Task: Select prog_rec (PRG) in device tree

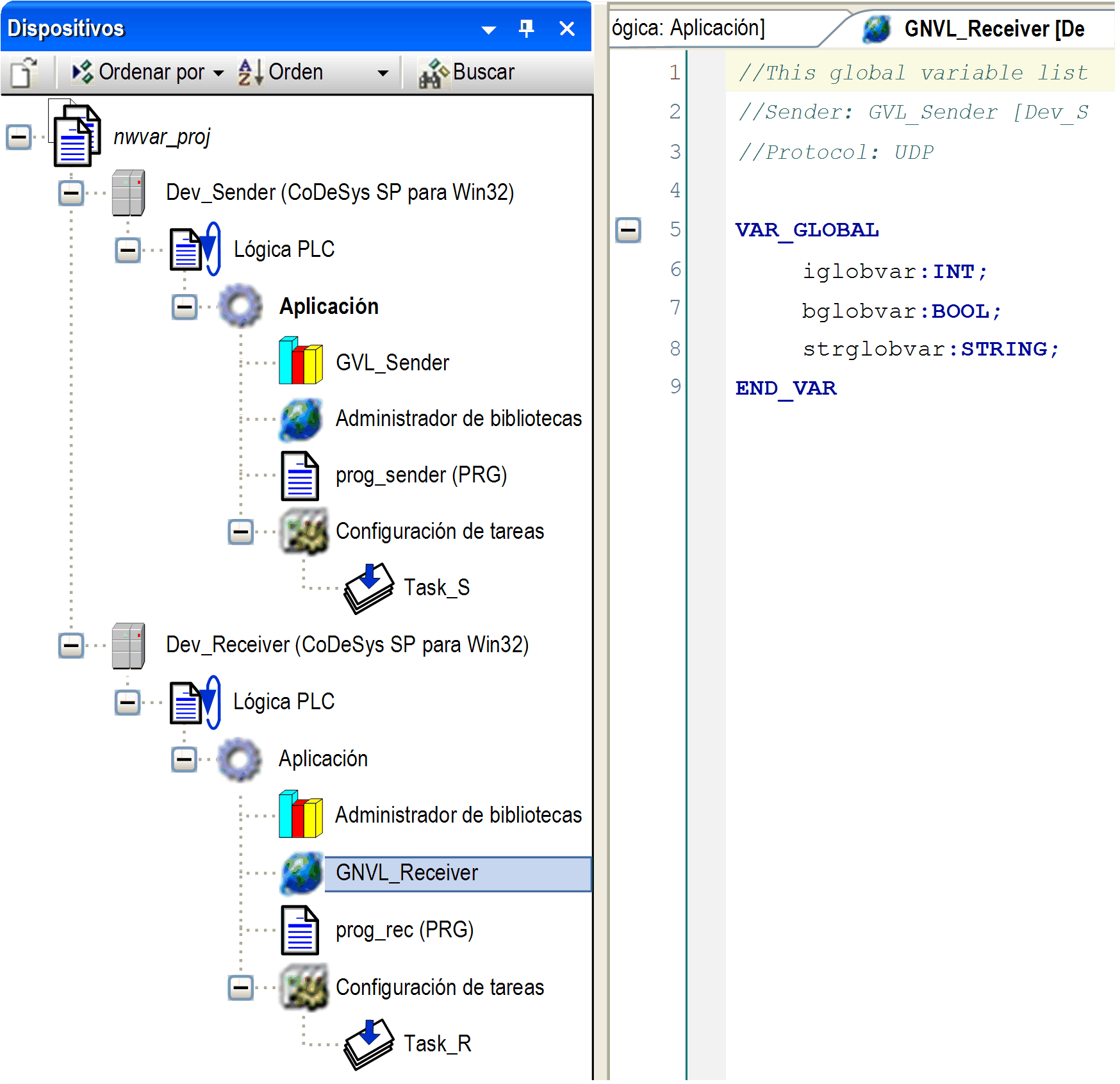Action: (404, 930)
